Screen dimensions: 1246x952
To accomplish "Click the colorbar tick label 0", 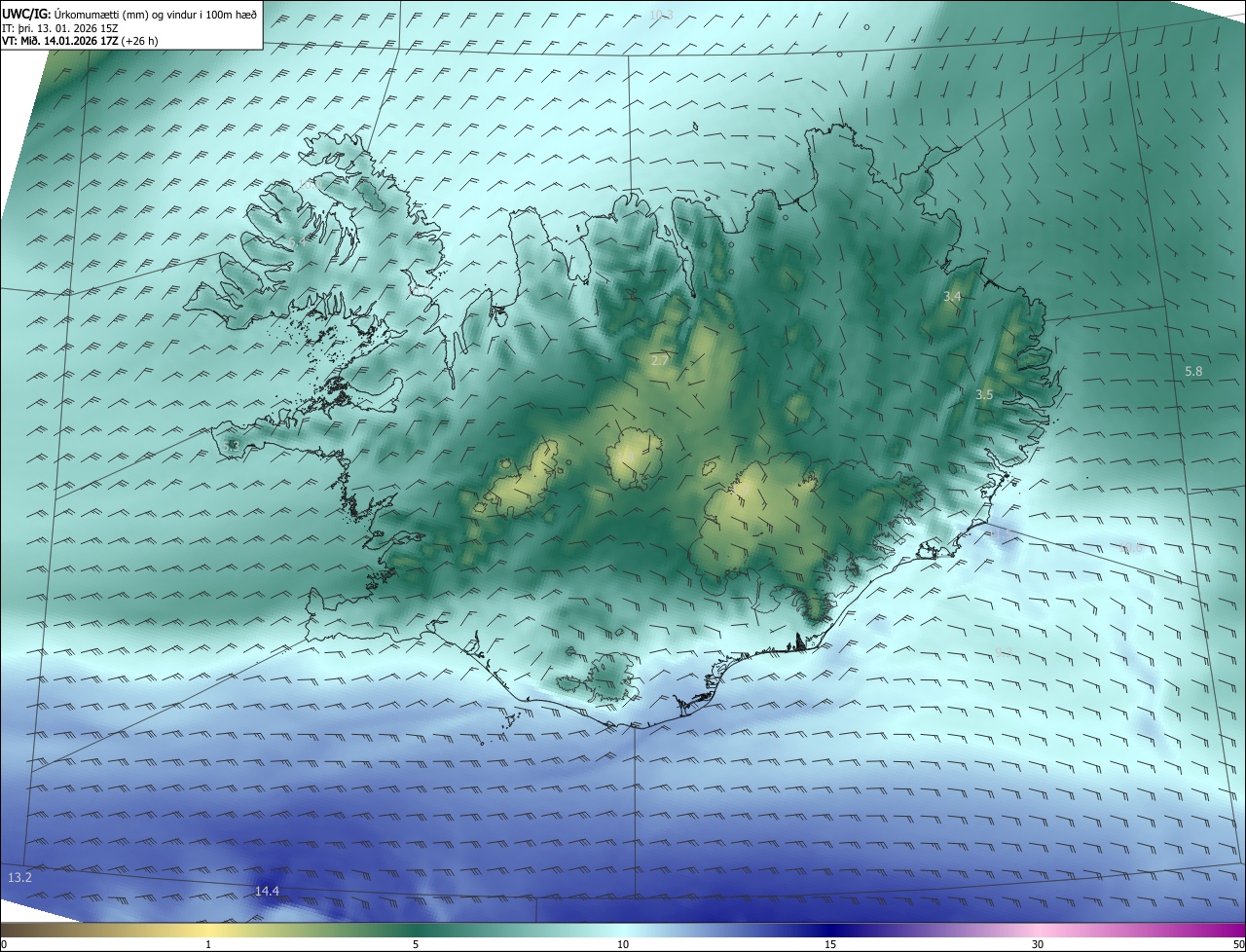I will [x=3, y=944].
